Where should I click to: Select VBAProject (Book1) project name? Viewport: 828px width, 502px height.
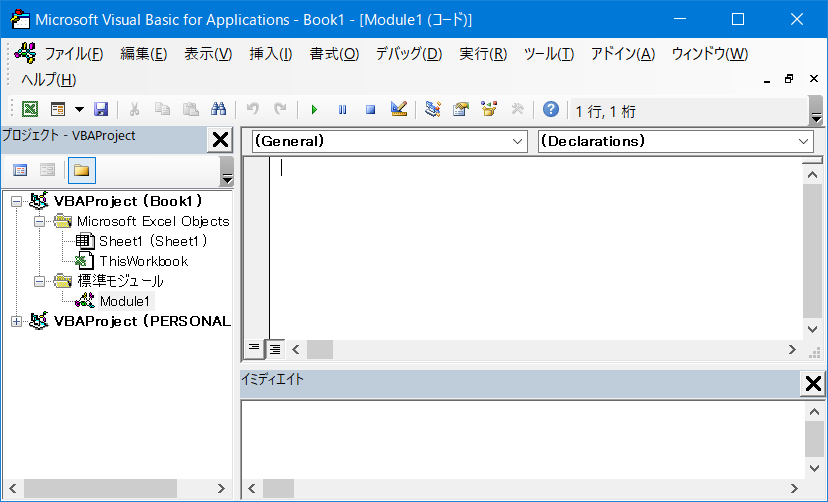click(128, 201)
